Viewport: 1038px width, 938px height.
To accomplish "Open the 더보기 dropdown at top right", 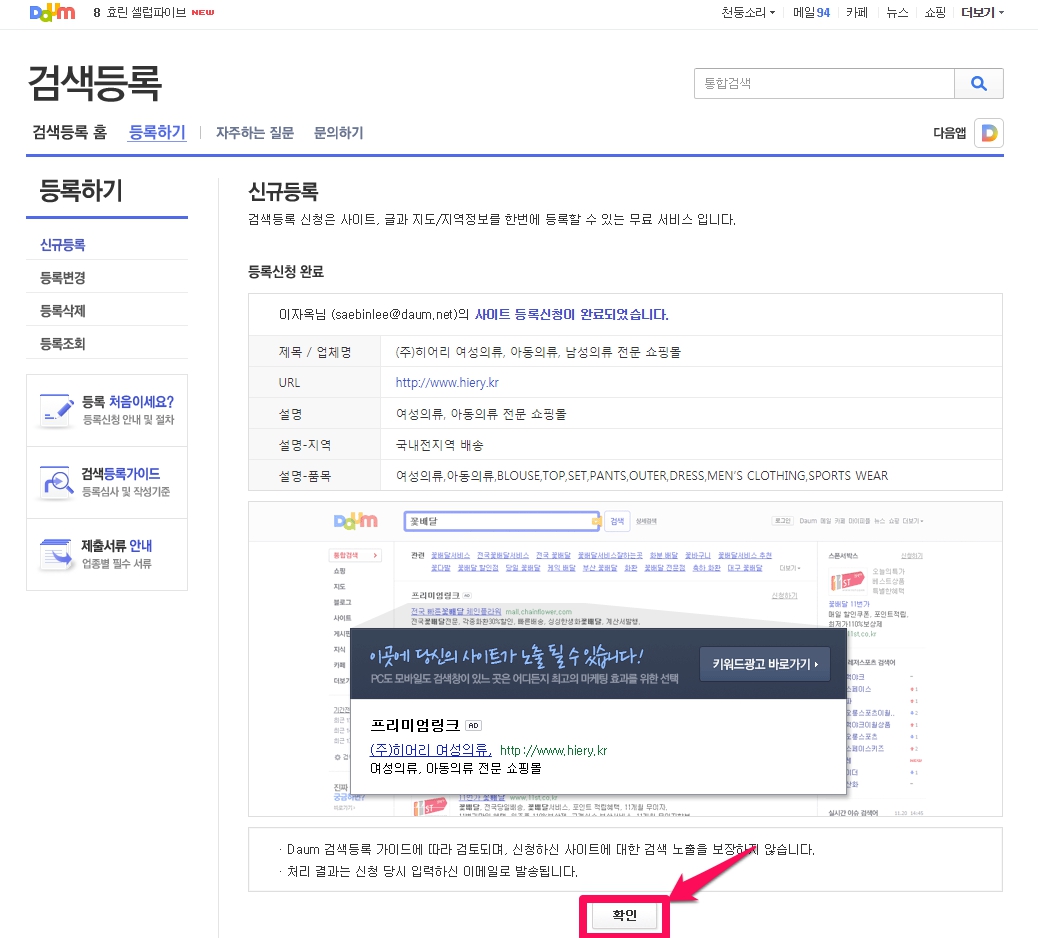I will [978, 13].
